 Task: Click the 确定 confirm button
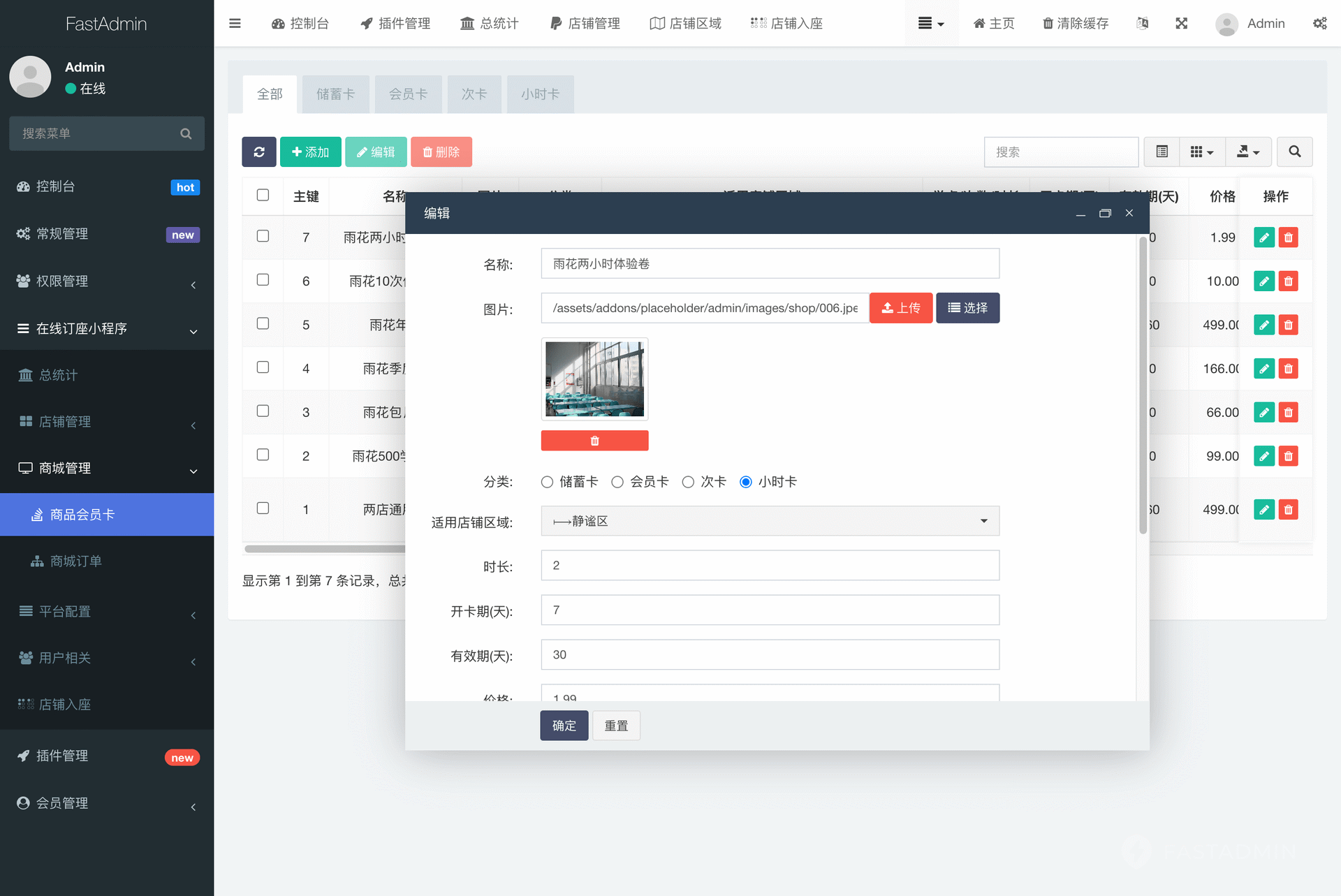pos(564,726)
